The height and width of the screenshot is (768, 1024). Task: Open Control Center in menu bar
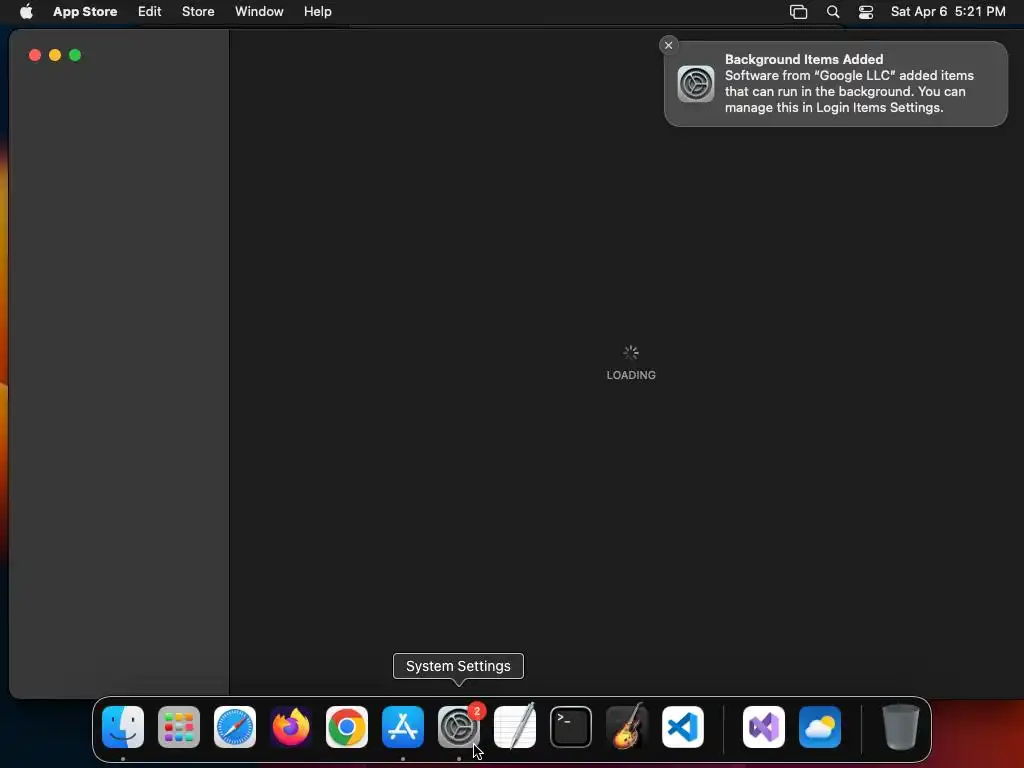[x=866, y=12]
